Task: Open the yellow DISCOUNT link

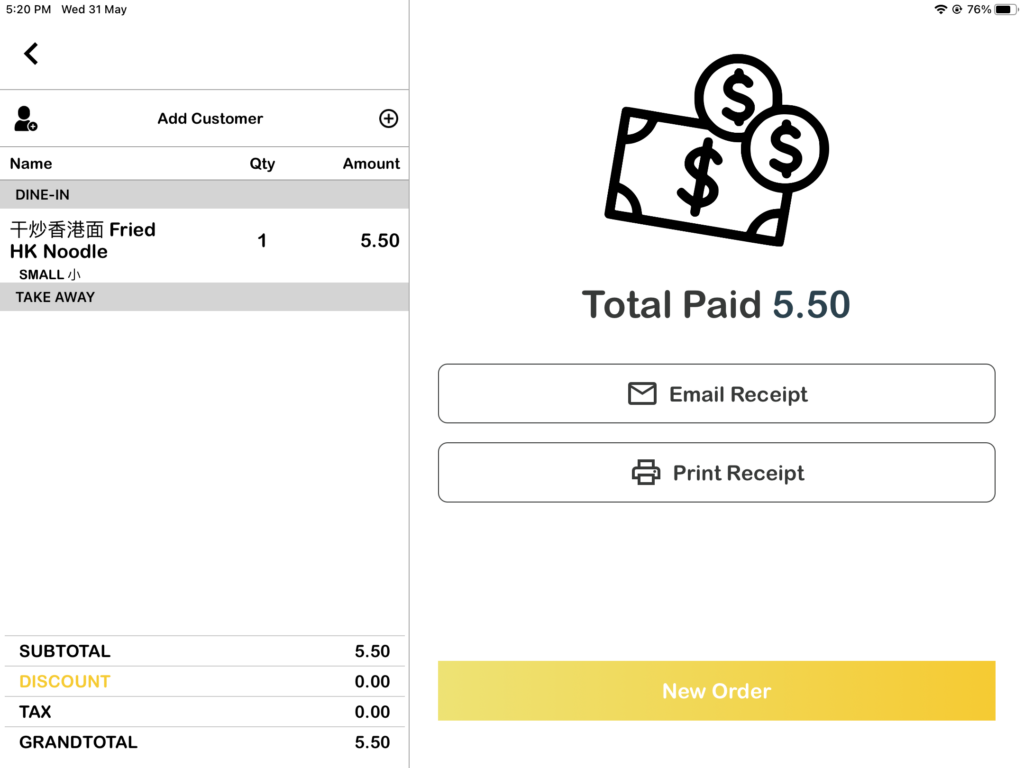Action: 64,682
